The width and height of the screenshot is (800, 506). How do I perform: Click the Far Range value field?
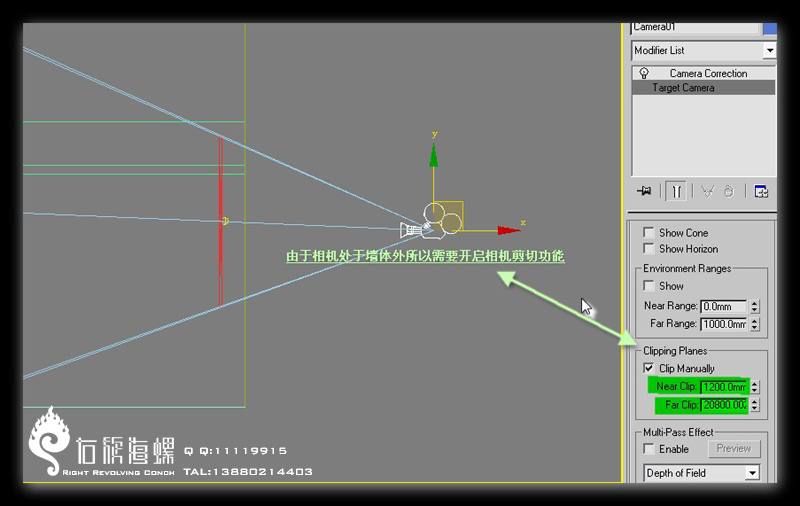pos(723,324)
